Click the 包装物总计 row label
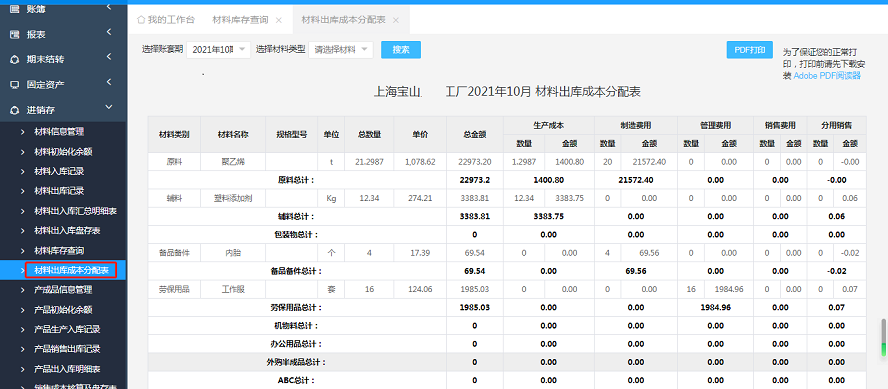Viewport: 888px width, 389px height. pyautogui.click(x=297, y=235)
